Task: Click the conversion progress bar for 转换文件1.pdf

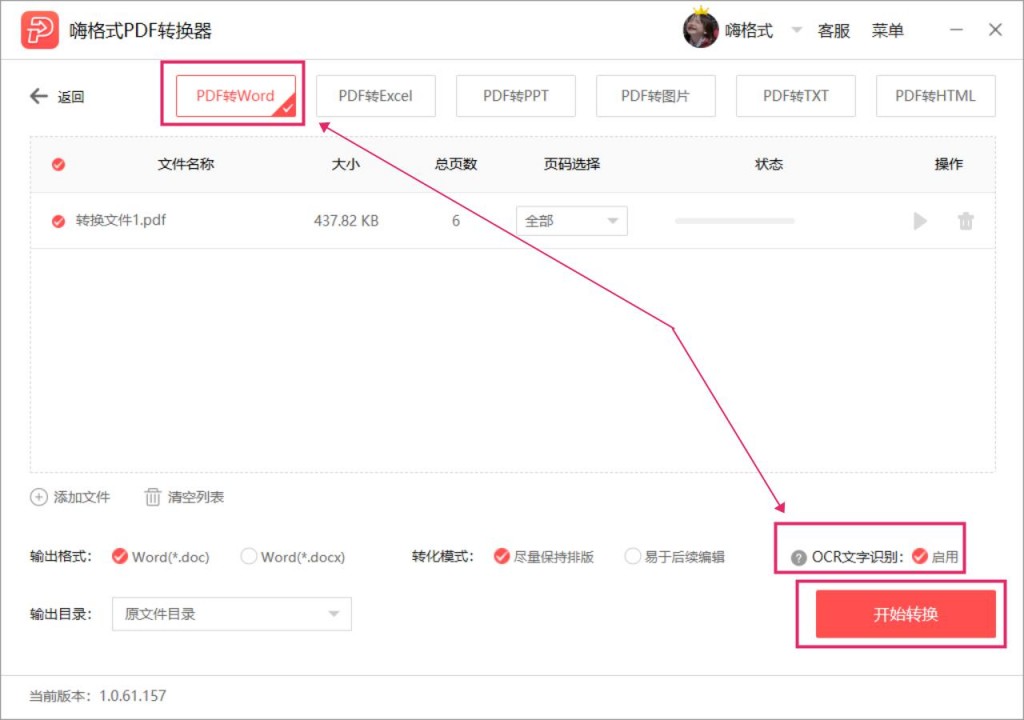Action: (735, 221)
